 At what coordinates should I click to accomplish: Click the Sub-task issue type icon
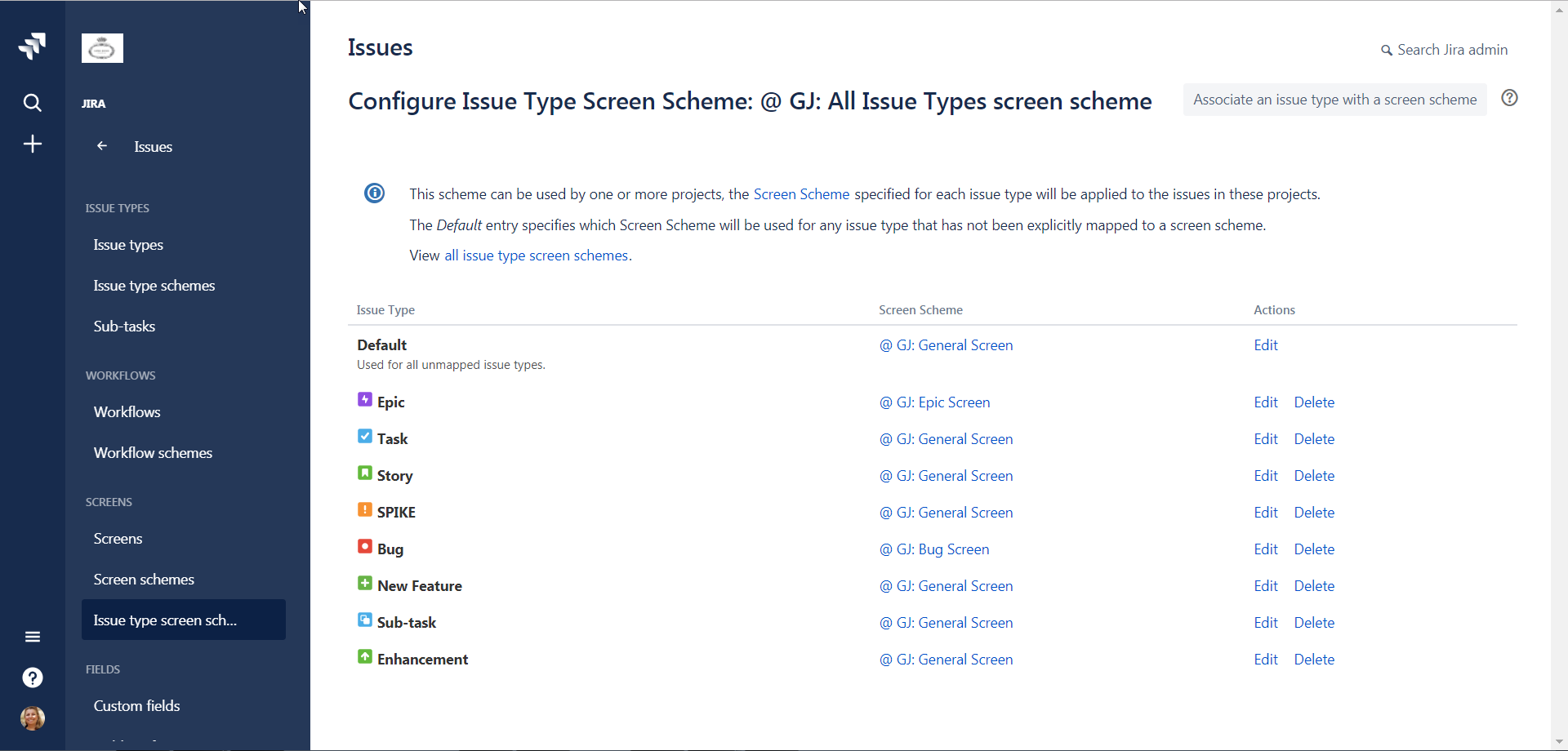tap(364, 620)
